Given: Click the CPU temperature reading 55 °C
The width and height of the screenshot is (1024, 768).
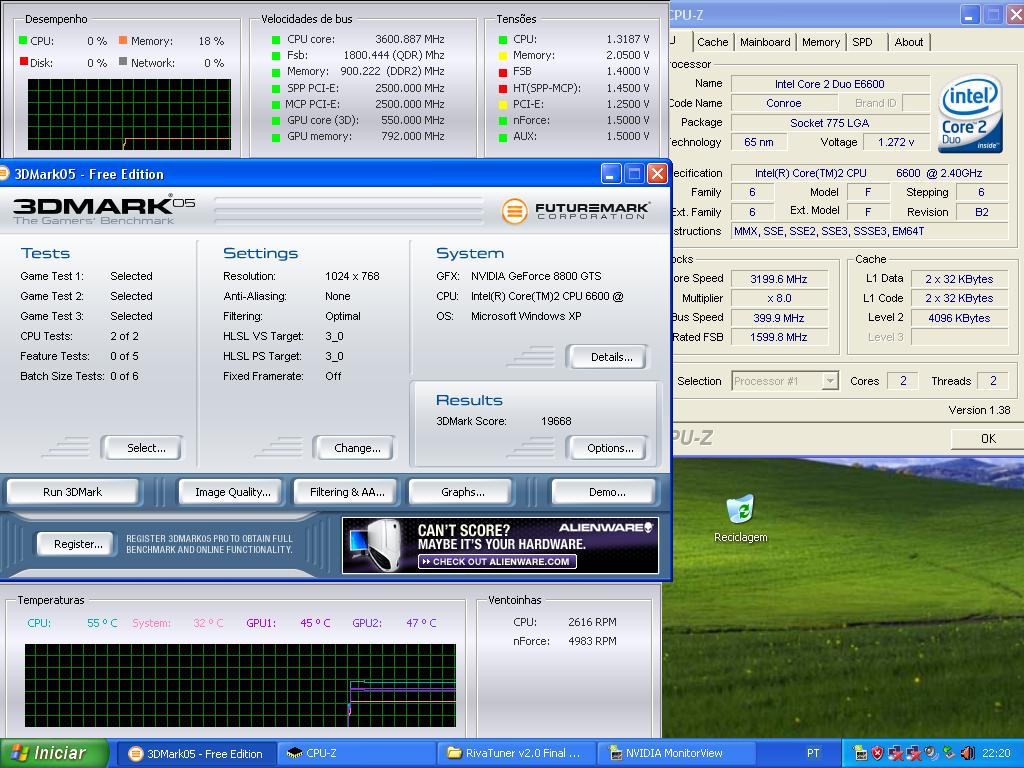Looking at the screenshot, I should 103,623.
